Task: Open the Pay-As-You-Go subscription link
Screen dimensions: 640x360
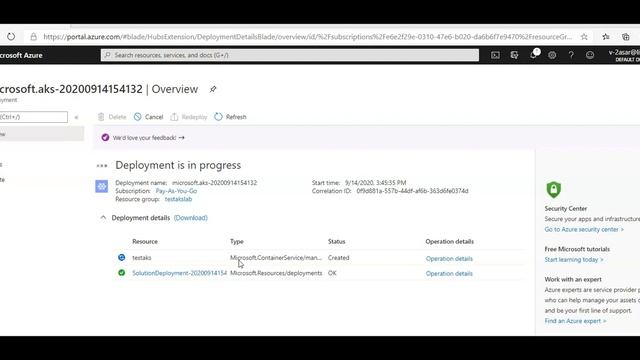Action: [x=176, y=191]
